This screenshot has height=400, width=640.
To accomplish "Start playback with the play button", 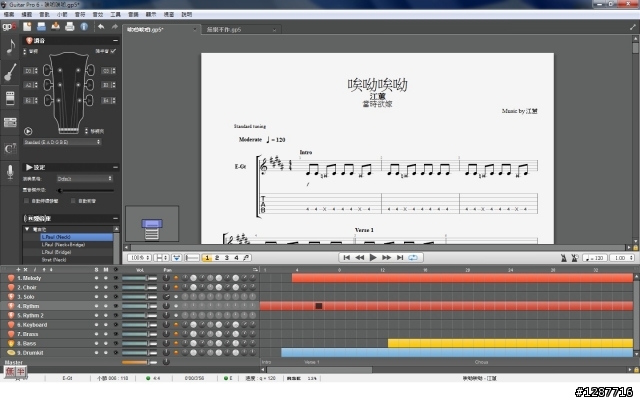I will pyautogui.click(x=373, y=258).
